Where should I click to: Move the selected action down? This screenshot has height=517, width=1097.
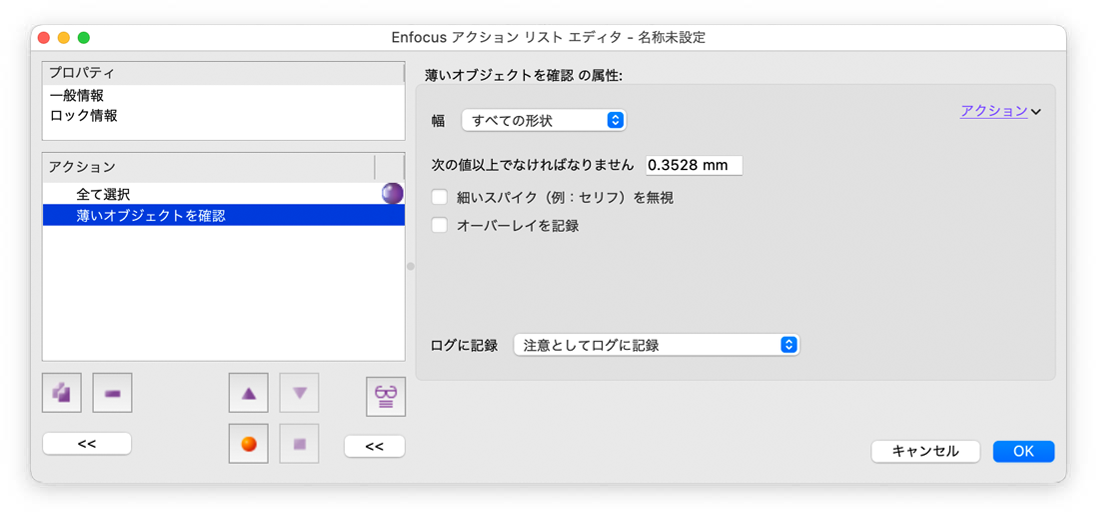tap(299, 393)
